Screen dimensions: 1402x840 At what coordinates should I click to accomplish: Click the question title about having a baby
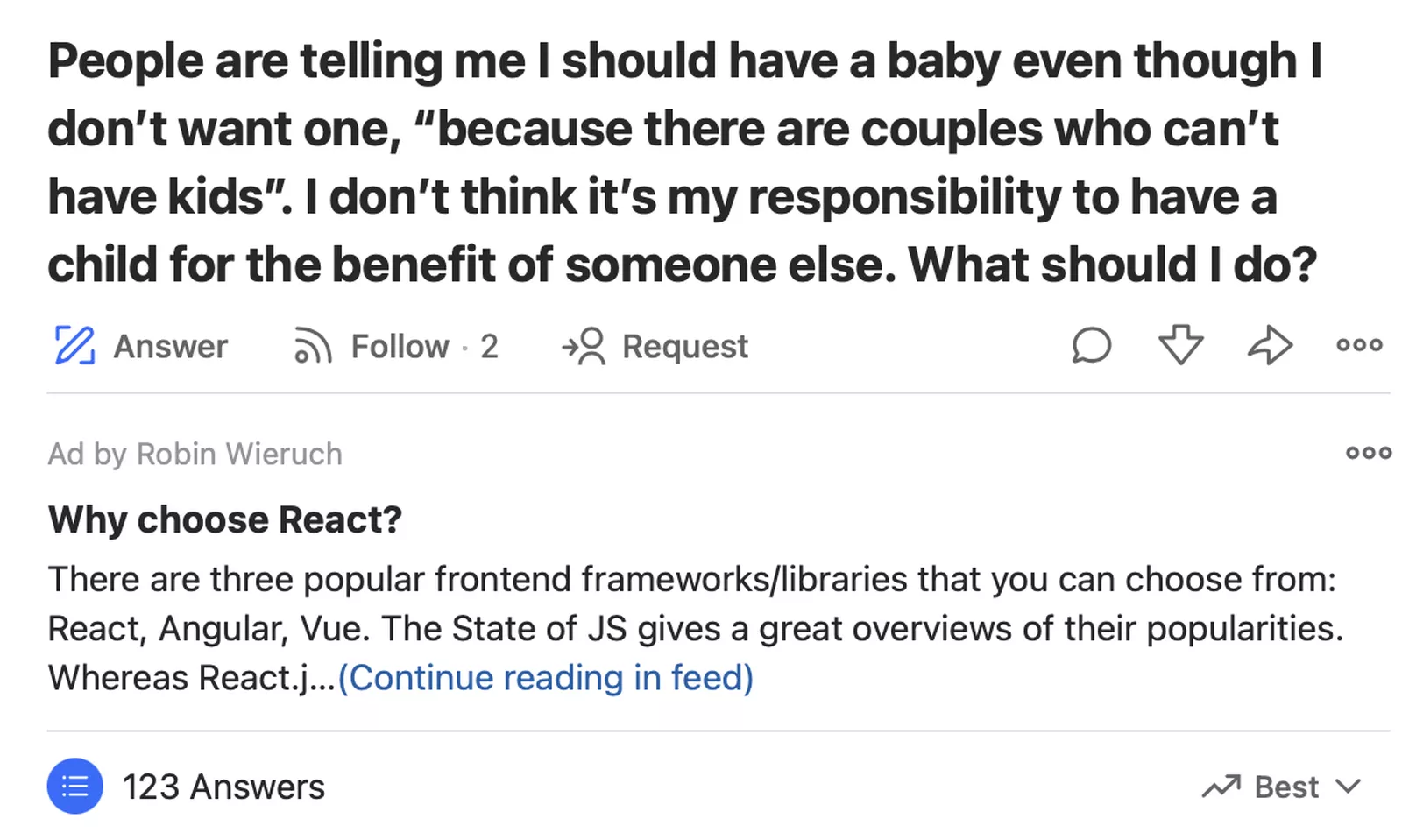tap(683, 162)
